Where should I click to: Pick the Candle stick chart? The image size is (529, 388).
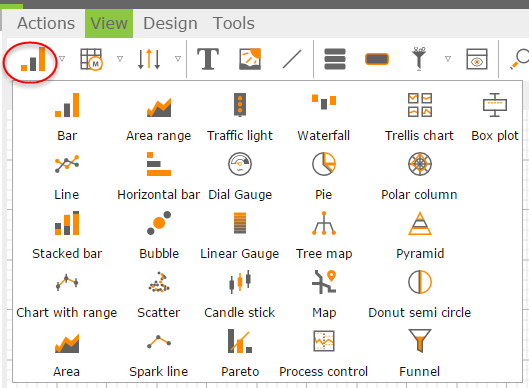[240, 295]
